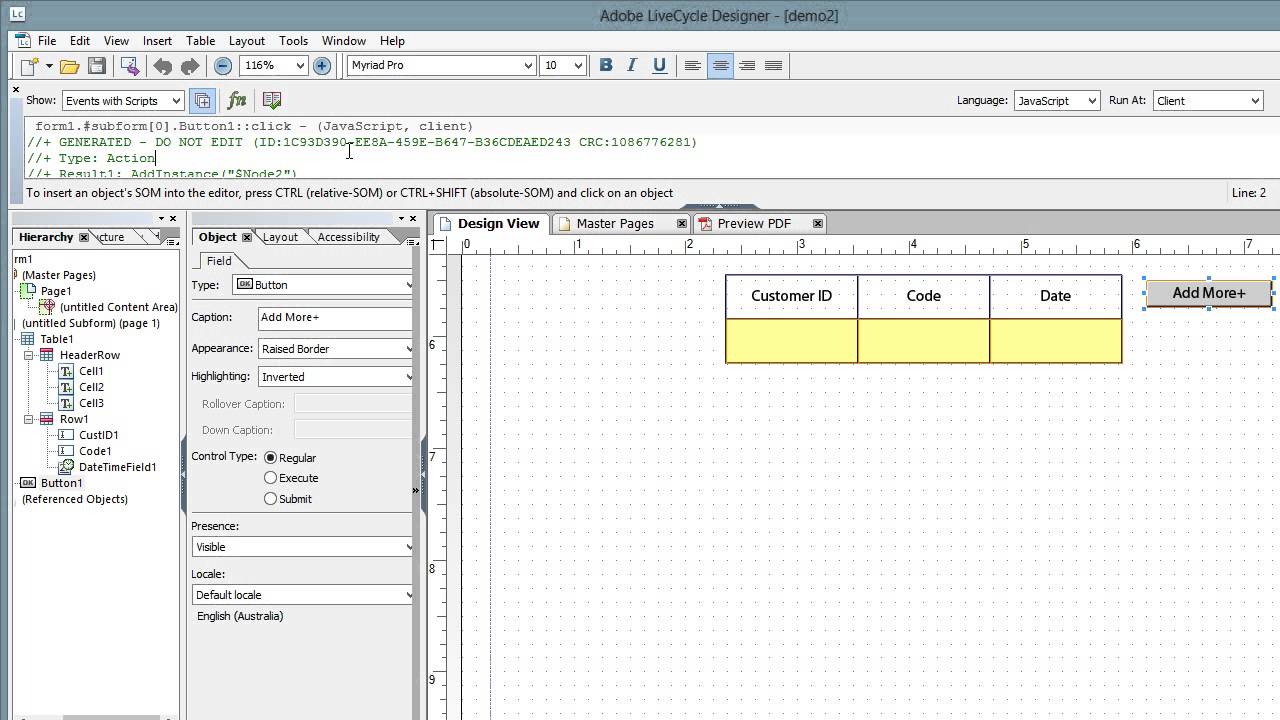Center-align the text
The height and width of the screenshot is (720, 1280).
(720, 65)
